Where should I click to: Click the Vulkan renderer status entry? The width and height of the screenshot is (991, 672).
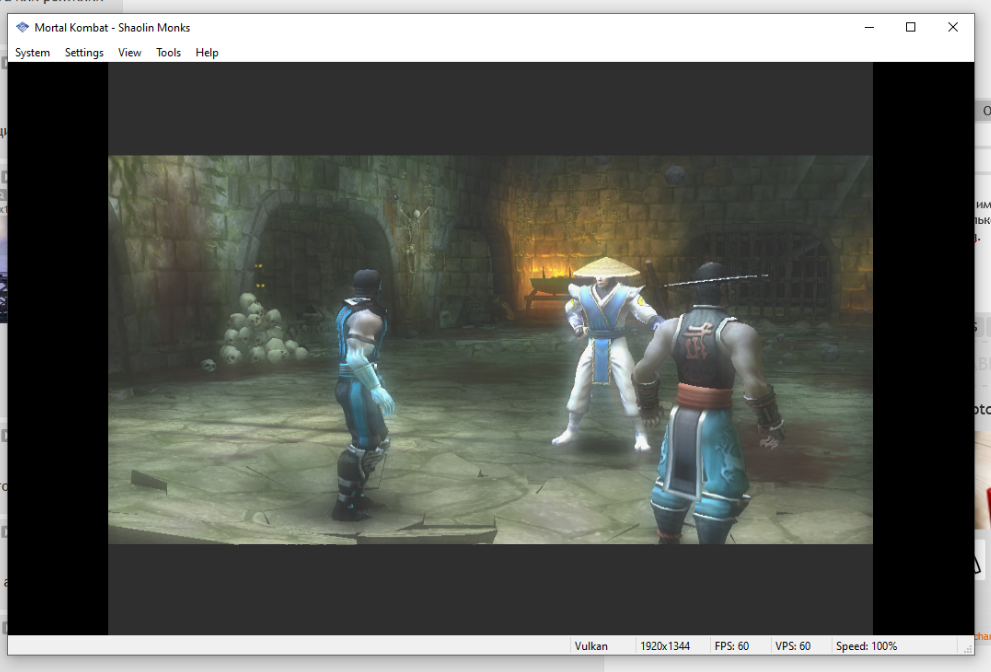[x=591, y=646]
